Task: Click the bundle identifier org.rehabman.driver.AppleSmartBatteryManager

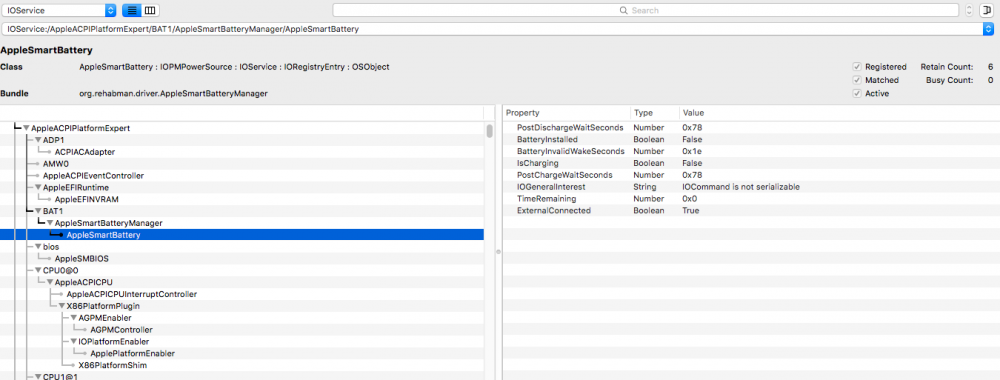Action: pos(173,94)
